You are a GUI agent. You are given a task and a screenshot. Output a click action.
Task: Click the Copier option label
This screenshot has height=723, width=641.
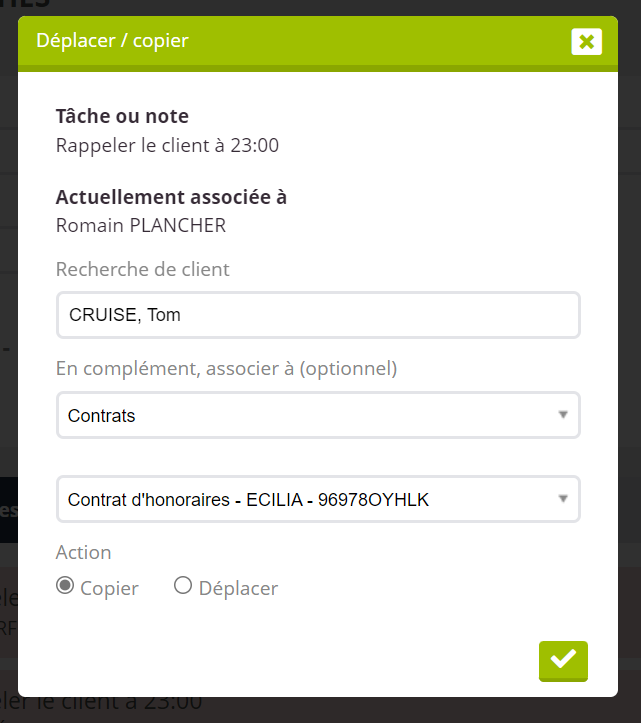109,588
